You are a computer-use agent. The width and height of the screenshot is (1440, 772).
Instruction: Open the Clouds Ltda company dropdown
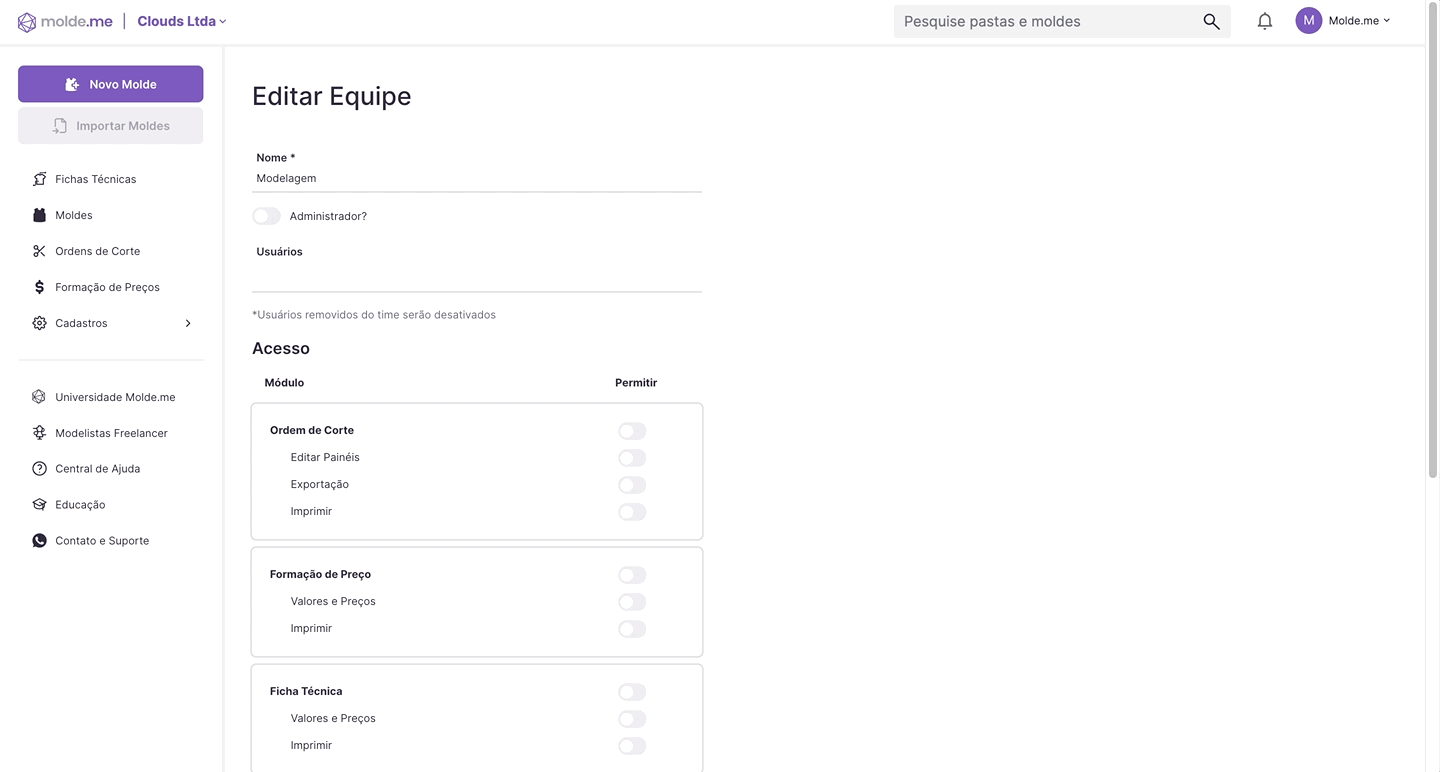(x=182, y=21)
